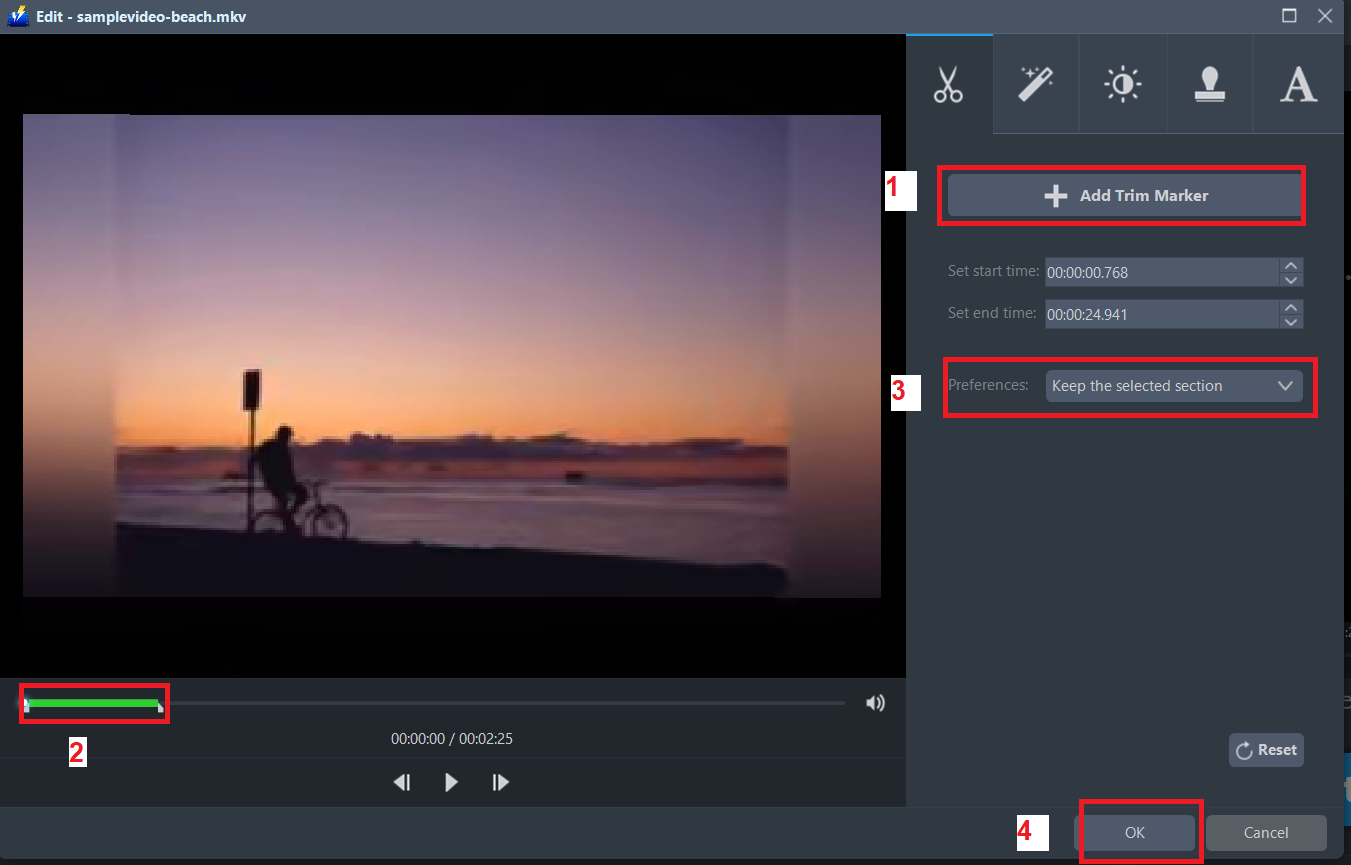Open the brightness adjustment panel
The width and height of the screenshot is (1351, 865).
coord(1122,84)
